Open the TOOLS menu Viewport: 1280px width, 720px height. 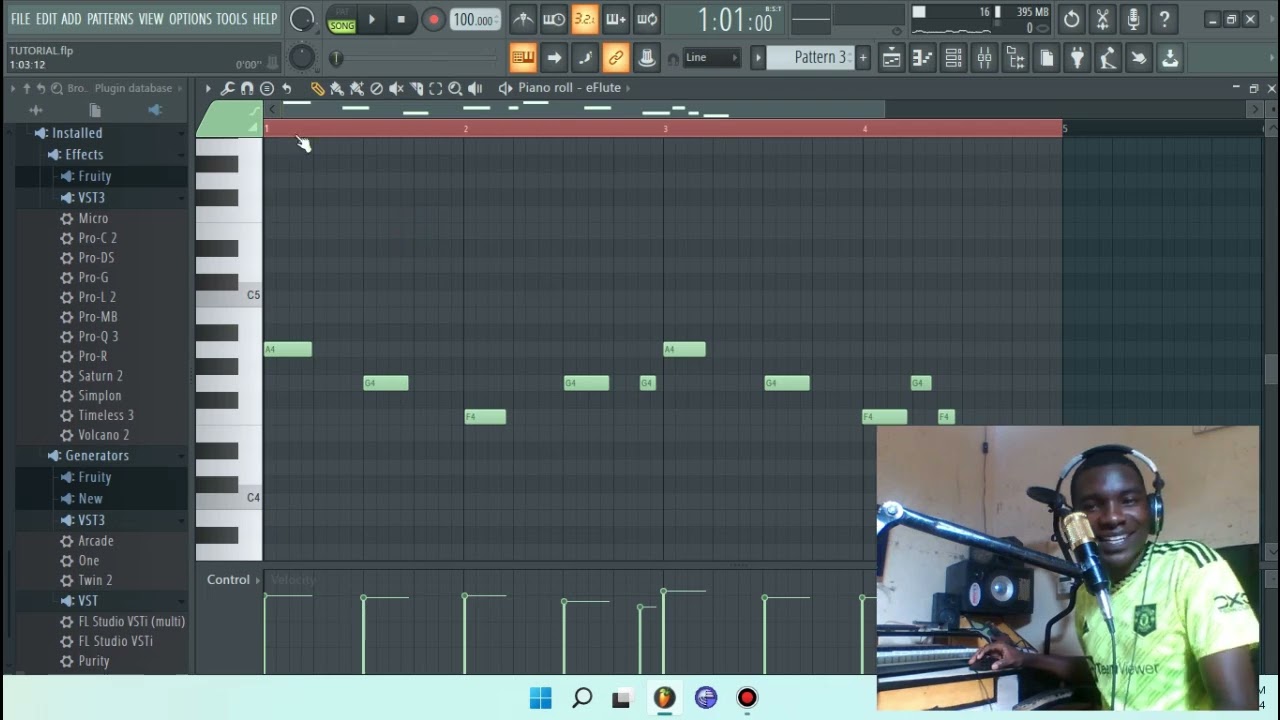(x=232, y=19)
